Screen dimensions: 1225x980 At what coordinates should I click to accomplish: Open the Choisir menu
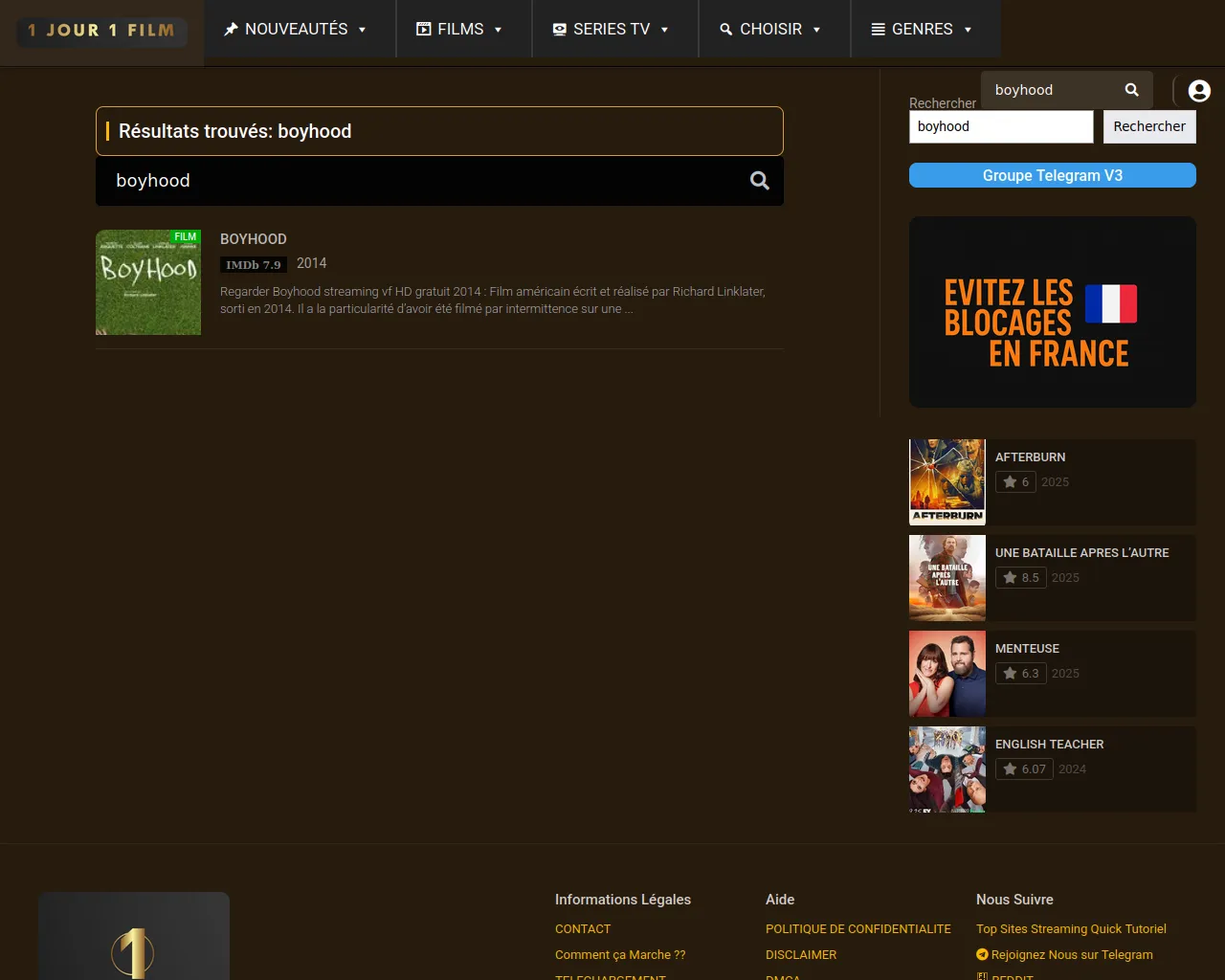pos(774,30)
